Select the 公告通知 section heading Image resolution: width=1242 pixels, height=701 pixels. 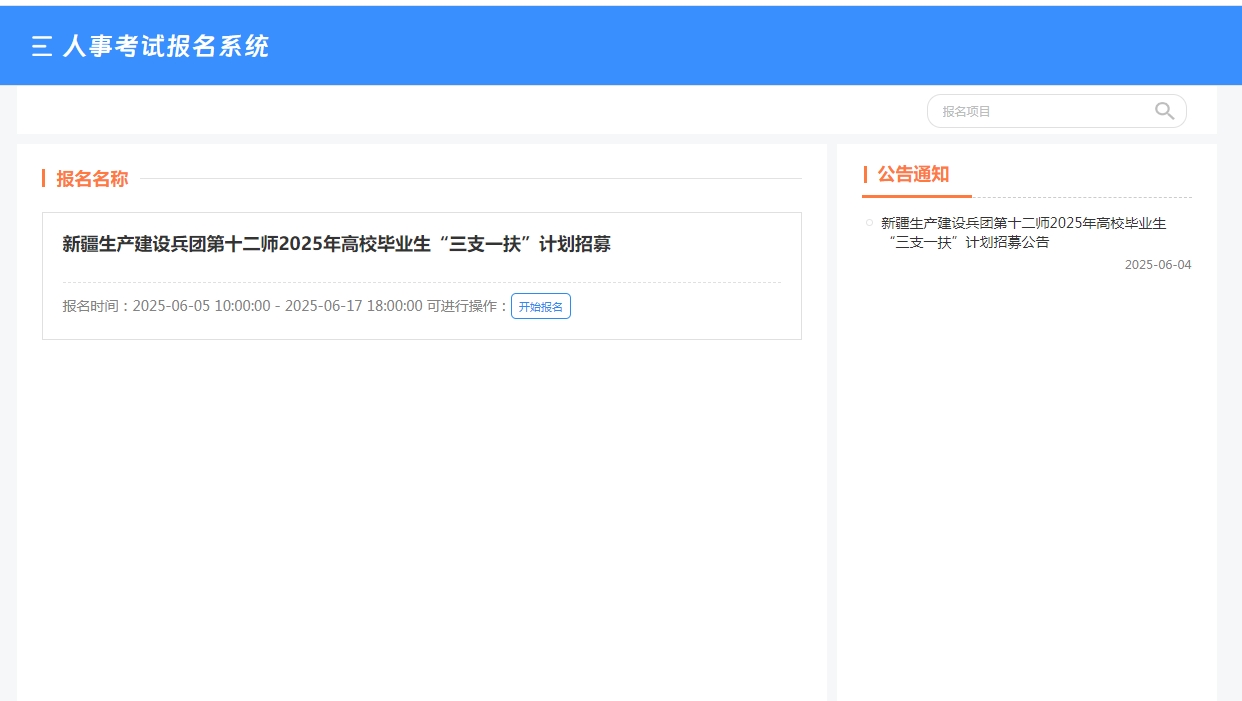[x=913, y=174]
